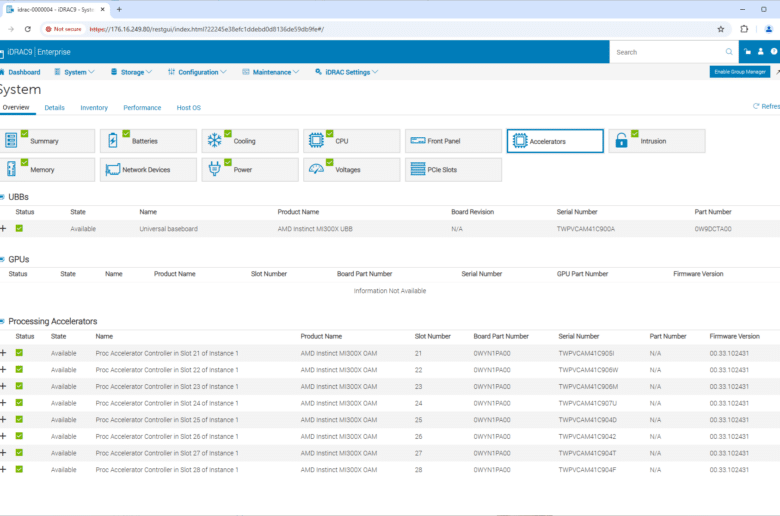Open the Intrusion lock tile
780x516 pixels.
[x=657, y=141]
